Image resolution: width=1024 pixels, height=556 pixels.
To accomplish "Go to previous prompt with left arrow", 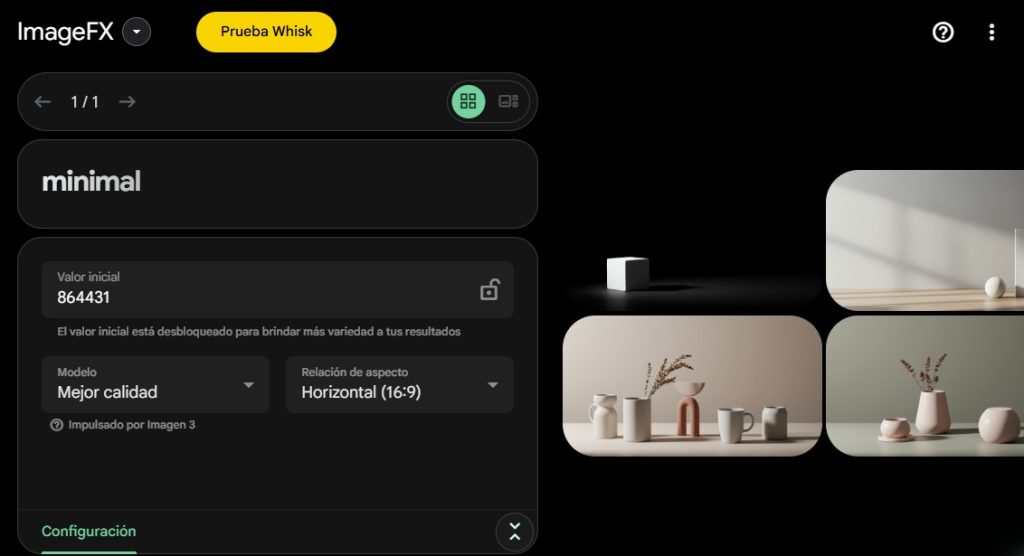I will coord(42,102).
